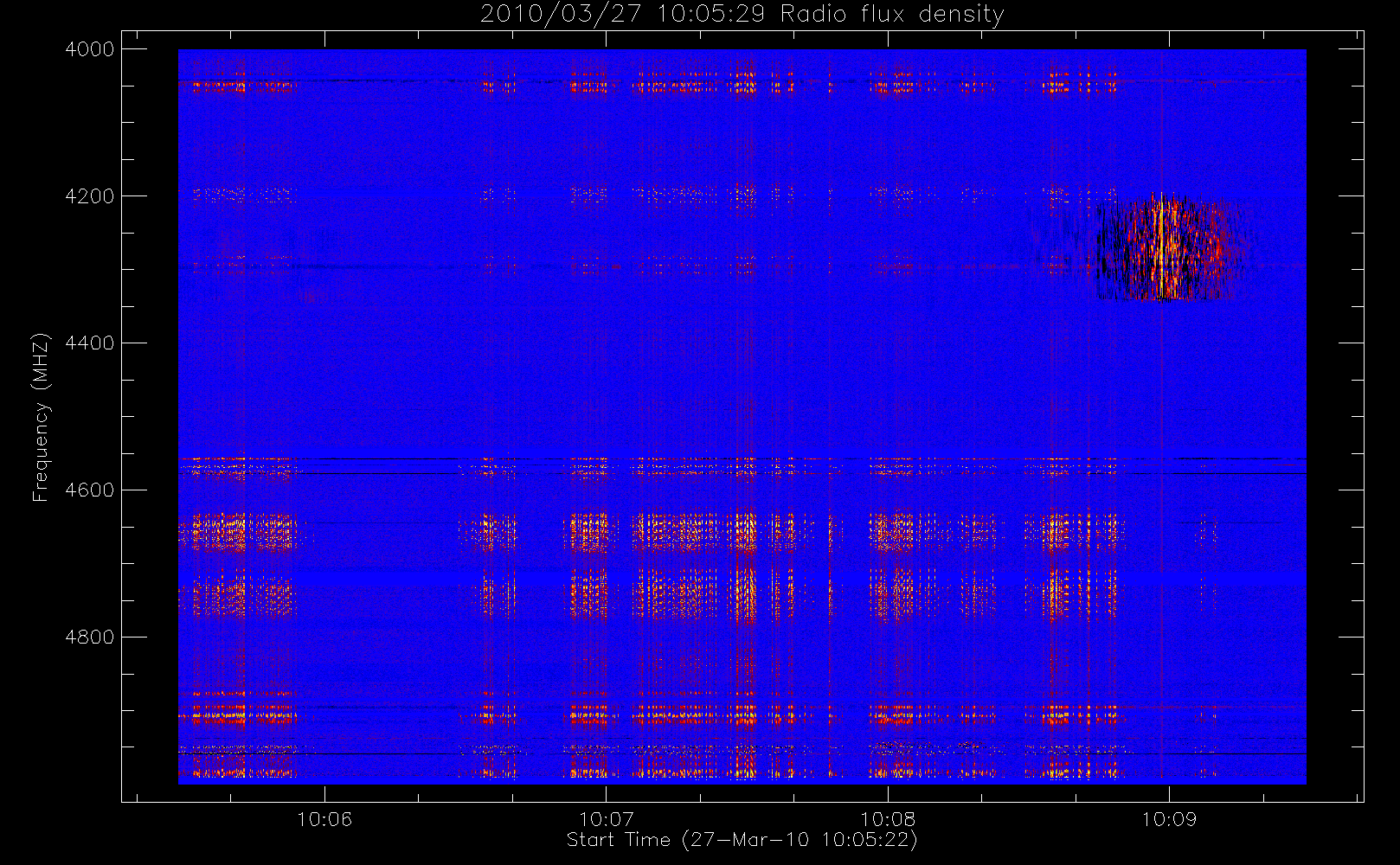Click the 4800 frequency tick label
The width and height of the screenshot is (1400, 865).
tap(90, 638)
